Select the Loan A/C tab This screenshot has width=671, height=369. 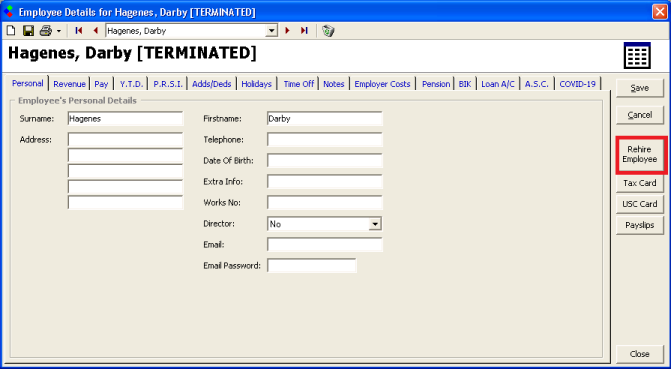pyautogui.click(x=498, y=84)
